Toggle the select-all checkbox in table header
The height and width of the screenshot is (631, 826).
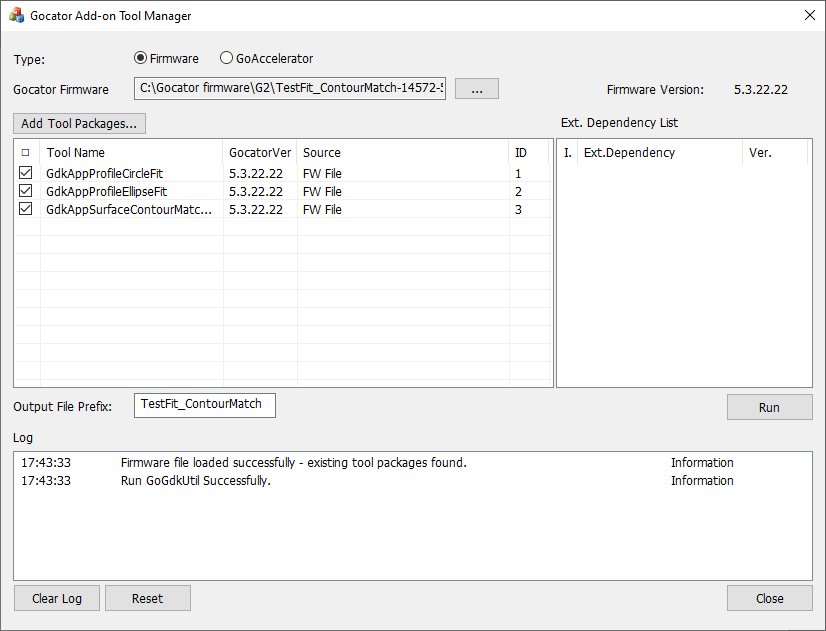coord(25,153)
